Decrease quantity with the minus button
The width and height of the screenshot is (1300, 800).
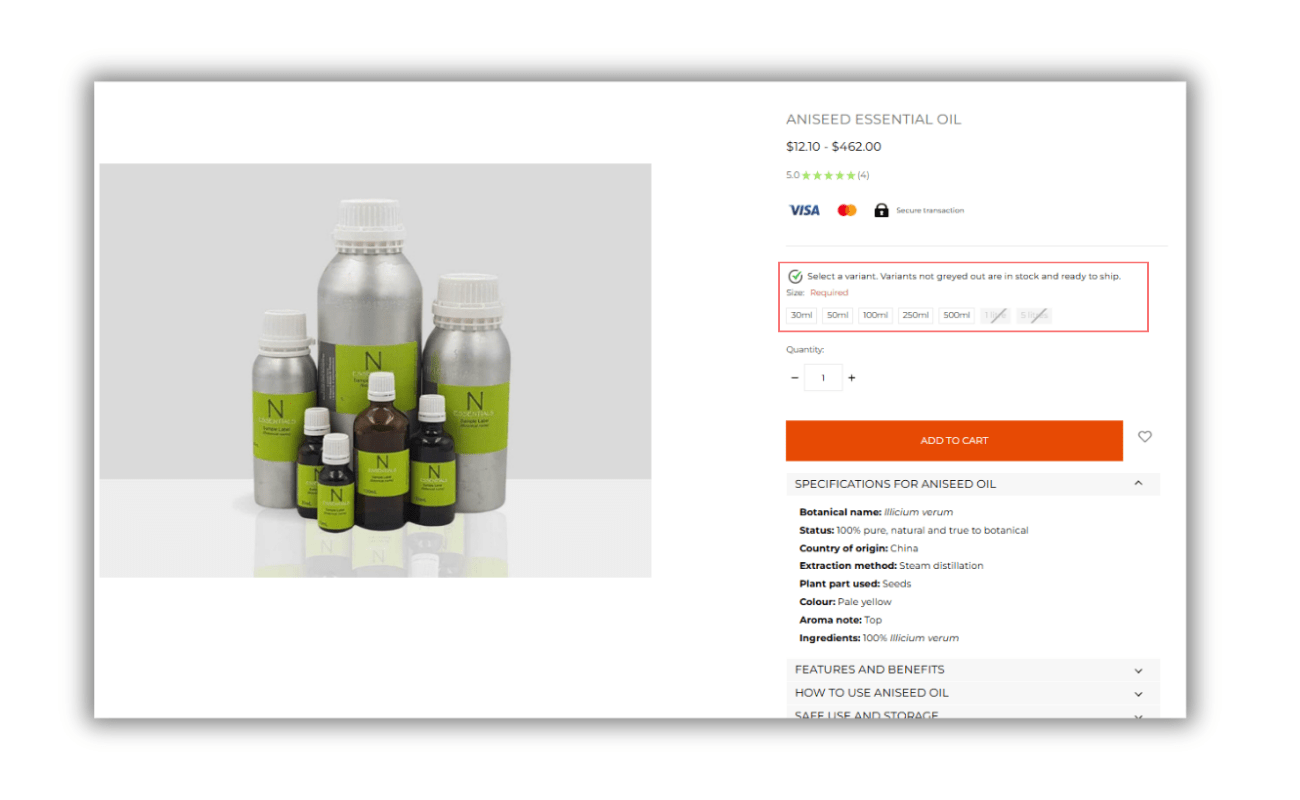coord(795,378)
